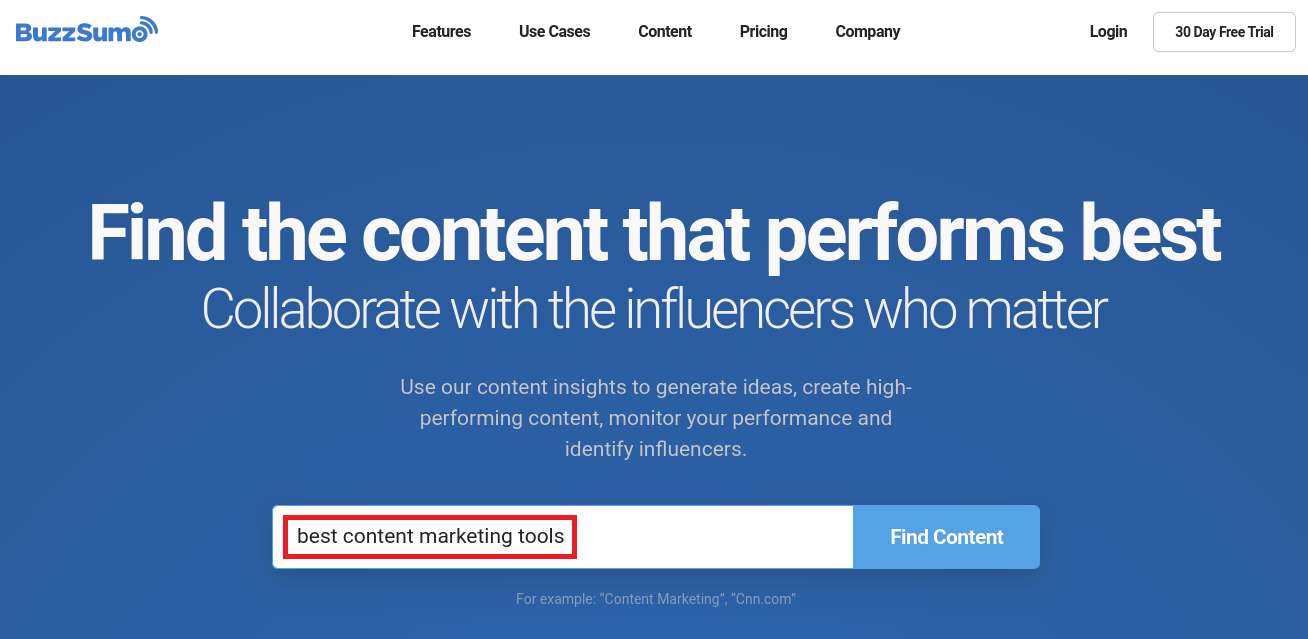The height and width of the screenshot is (639, 1308).
Task: Open the Company menu
Action: (867, 32)
